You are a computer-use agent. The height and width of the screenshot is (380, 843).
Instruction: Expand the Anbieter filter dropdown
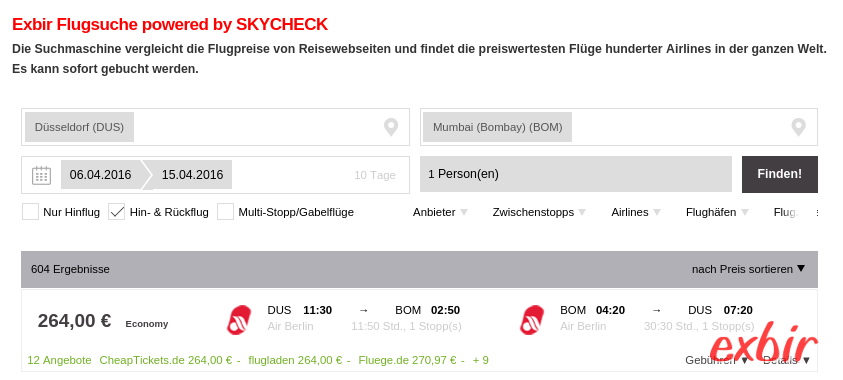coord(440,212)
